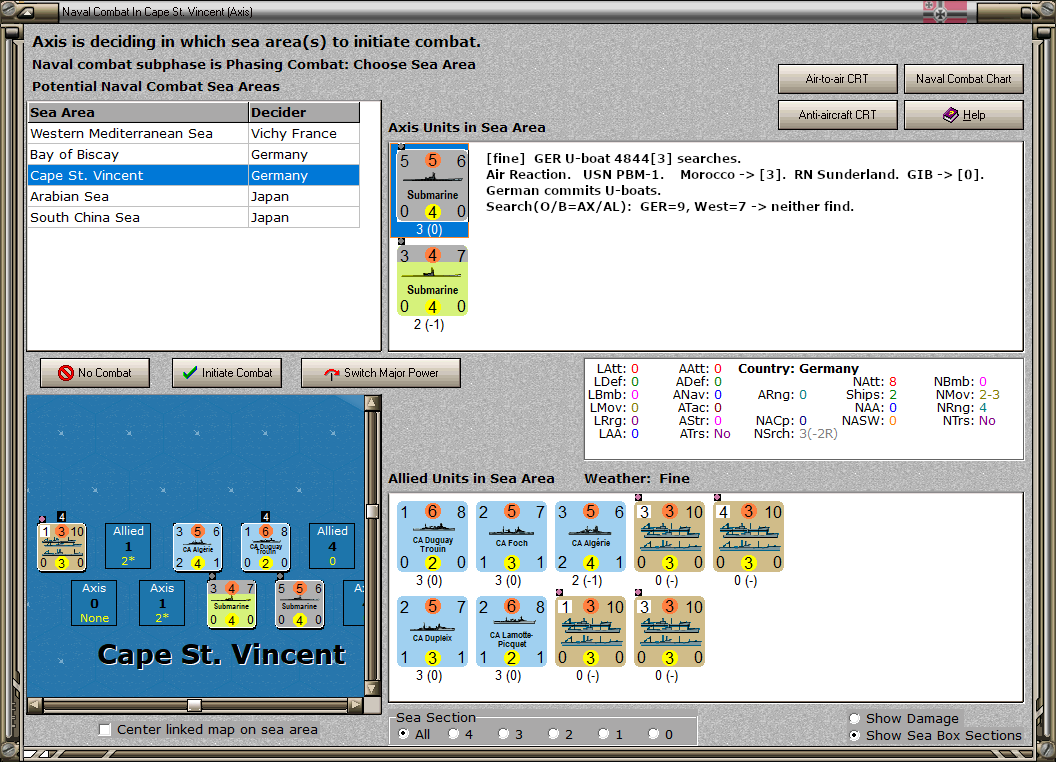Screen dimensions: 1056x762
Task: Click the map's vertical scrollbar thumb
Action: pyautogui.click(x=372, y=511)
